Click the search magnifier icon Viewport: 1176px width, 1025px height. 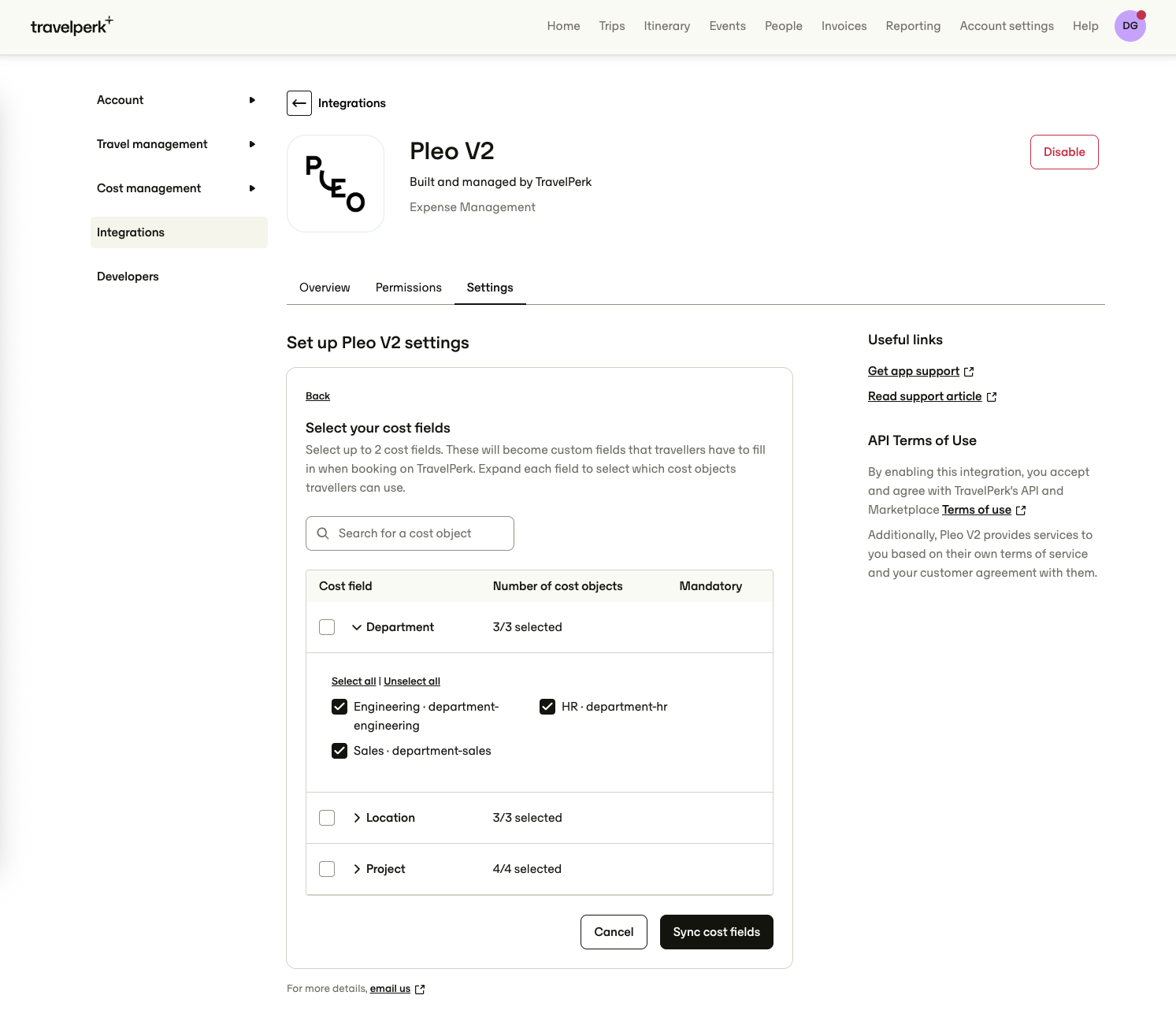tap(323, 533)
